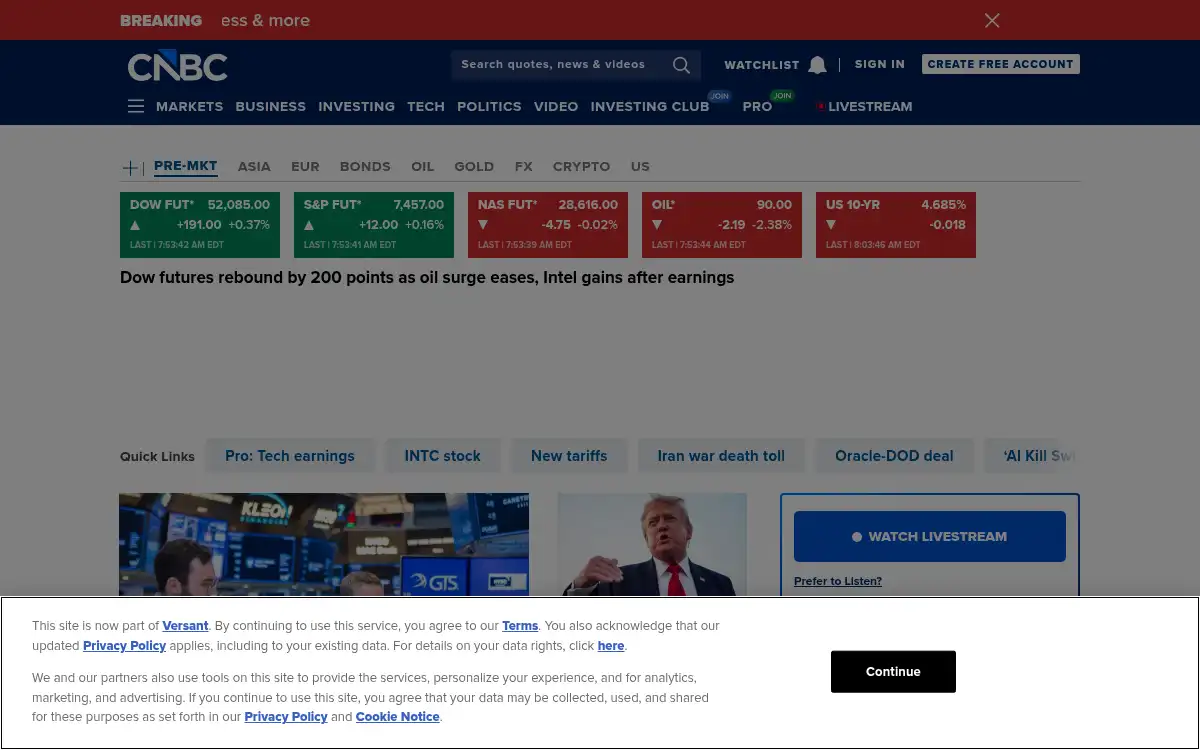This screenshot has width=1200, height=750.
Task: Click the Quick Links label
Action: point(157,456)
